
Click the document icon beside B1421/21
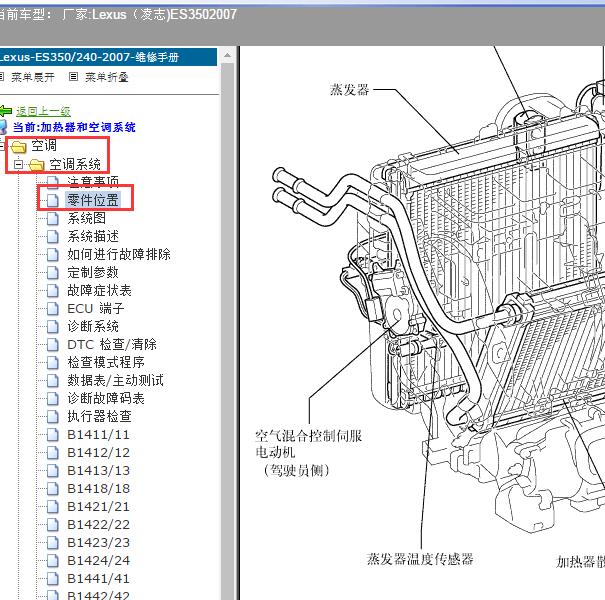pos(52,507)
